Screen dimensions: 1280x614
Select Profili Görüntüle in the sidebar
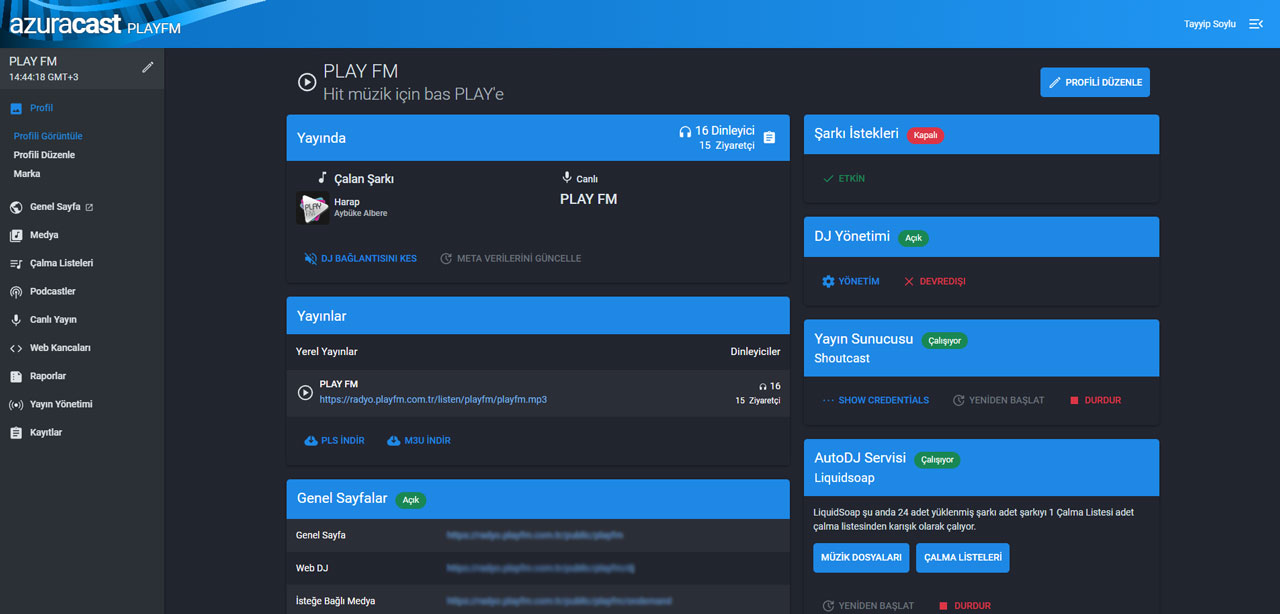(48, 136)
